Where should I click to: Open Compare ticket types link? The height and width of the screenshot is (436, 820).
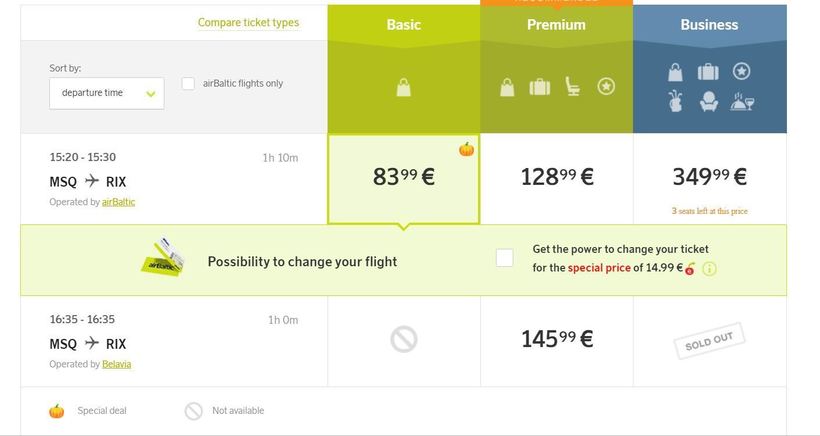click(x=248, y=23)
